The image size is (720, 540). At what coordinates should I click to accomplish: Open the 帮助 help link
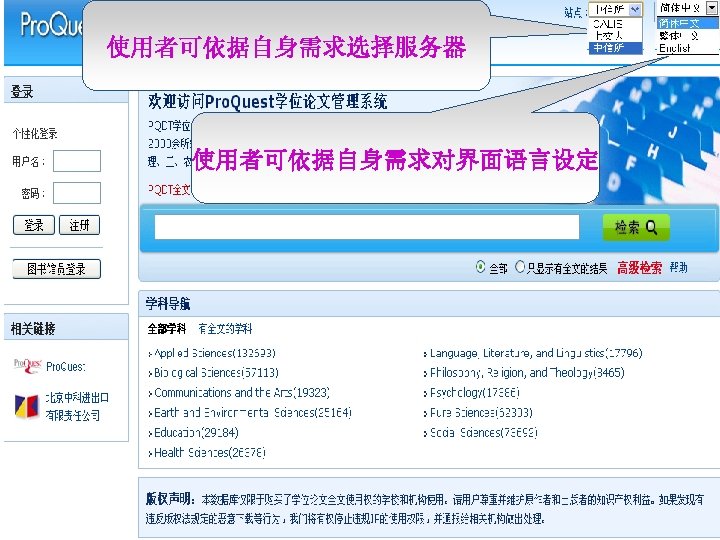pos(678,267)
